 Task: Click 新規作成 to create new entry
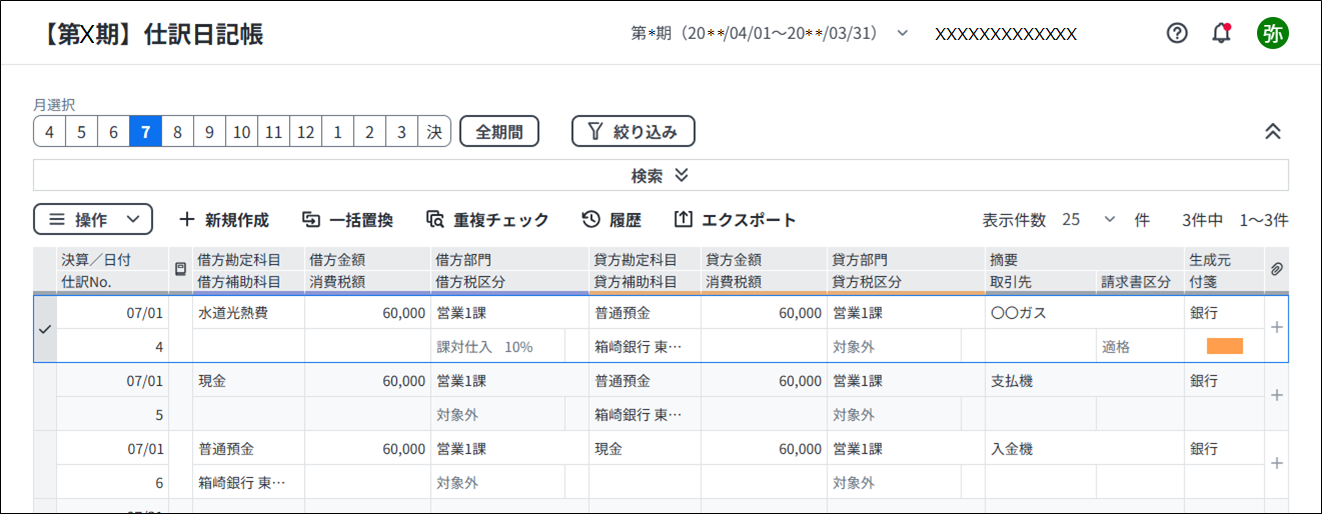click(224, 220)
